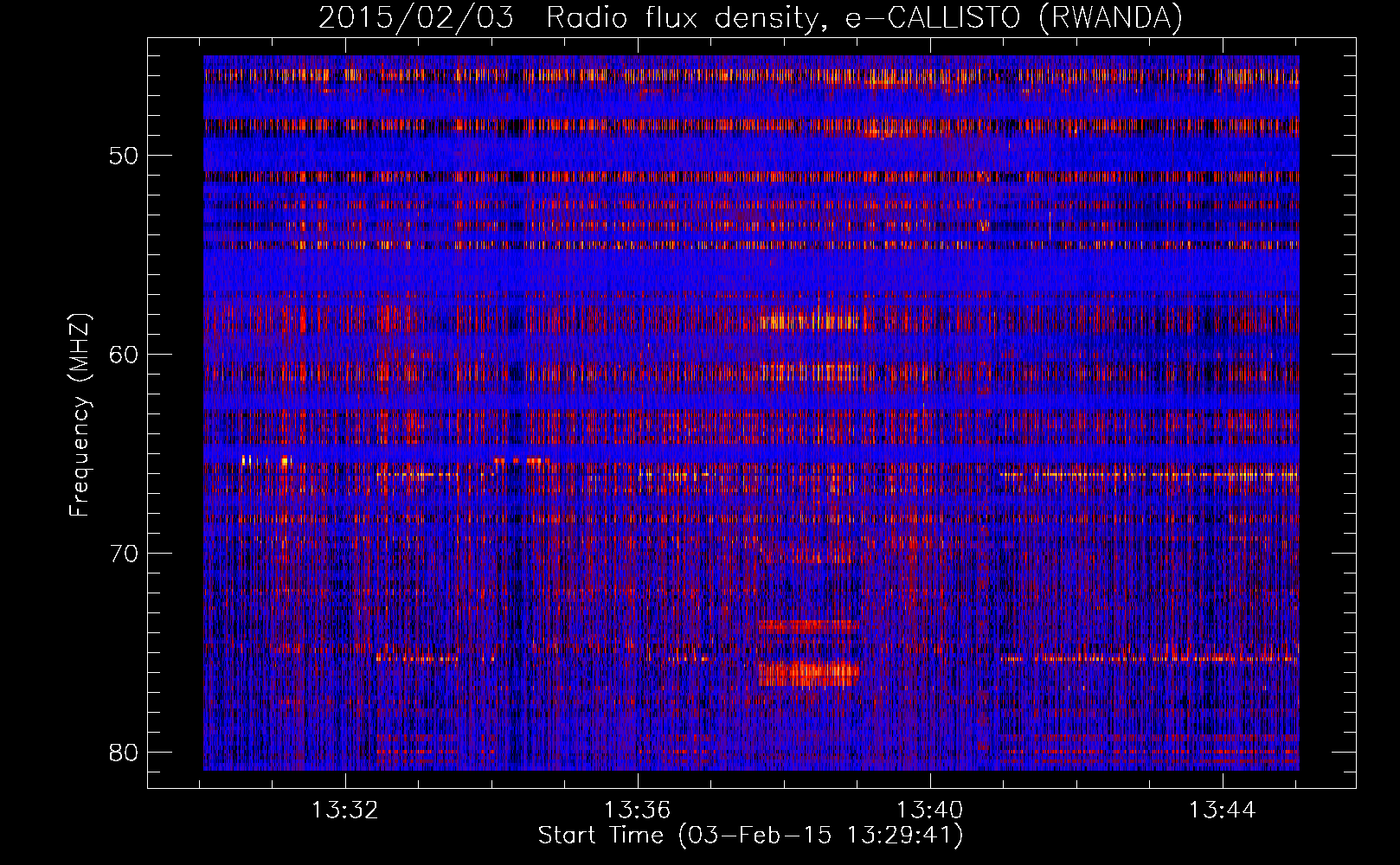
Task: Click the '50' frequency tick label
Action: (x=125, y=156)
